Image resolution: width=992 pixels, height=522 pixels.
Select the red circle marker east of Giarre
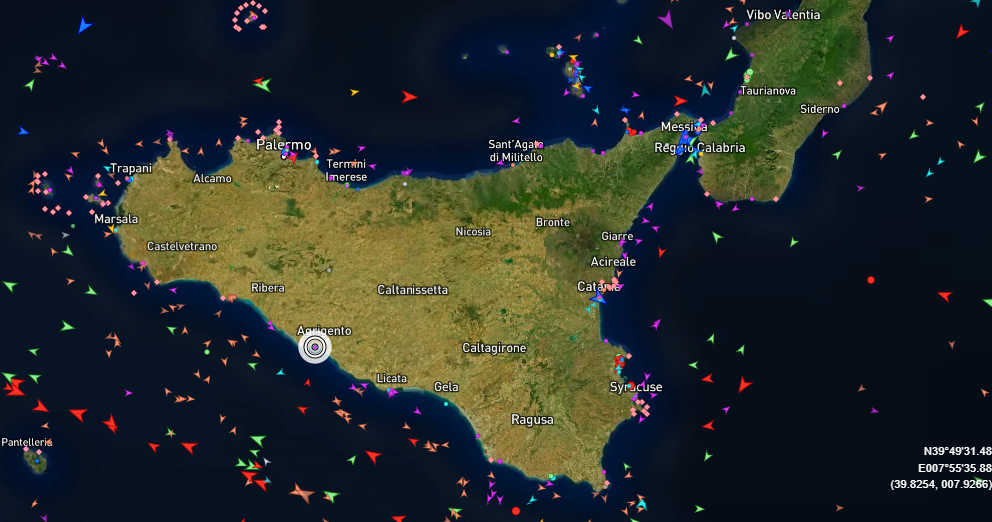(871, 280)
